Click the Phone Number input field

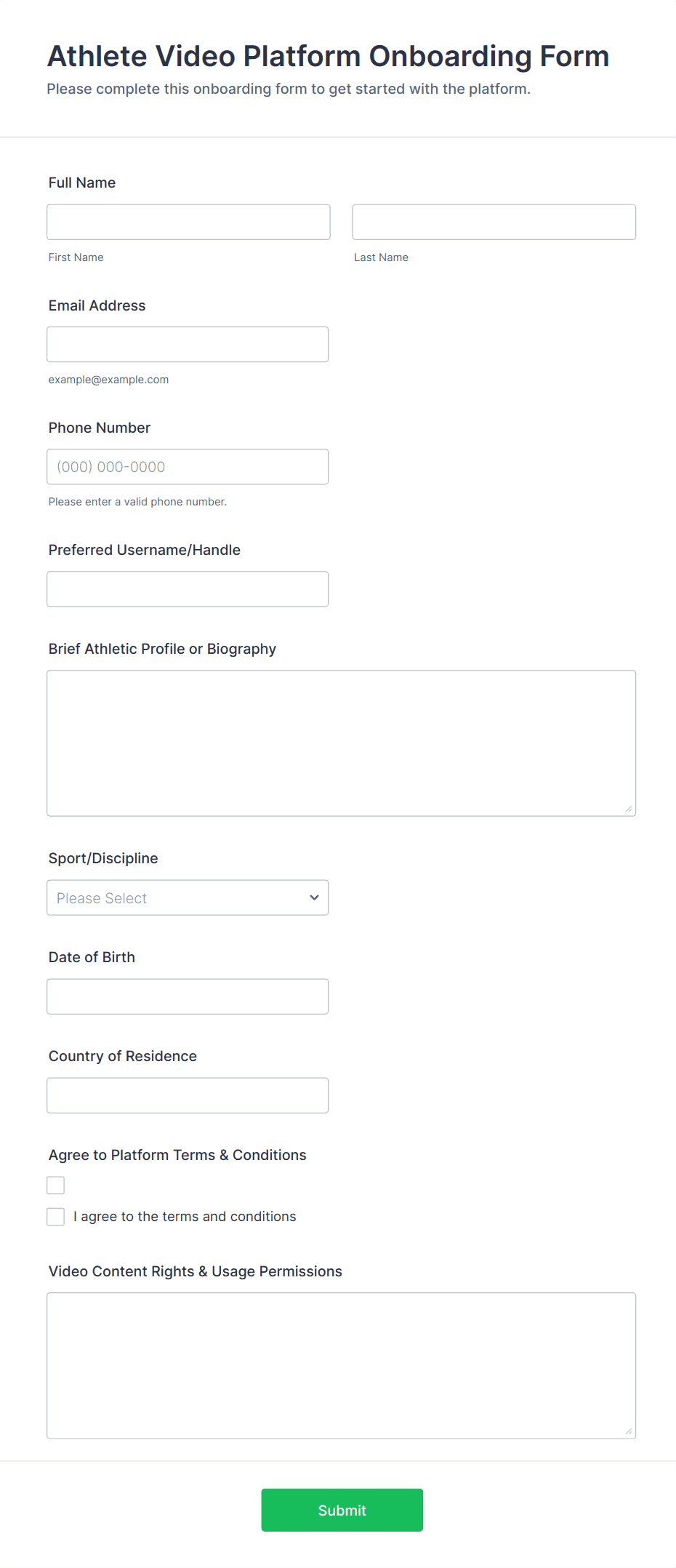pyautogui.click(x=188, y=467)
